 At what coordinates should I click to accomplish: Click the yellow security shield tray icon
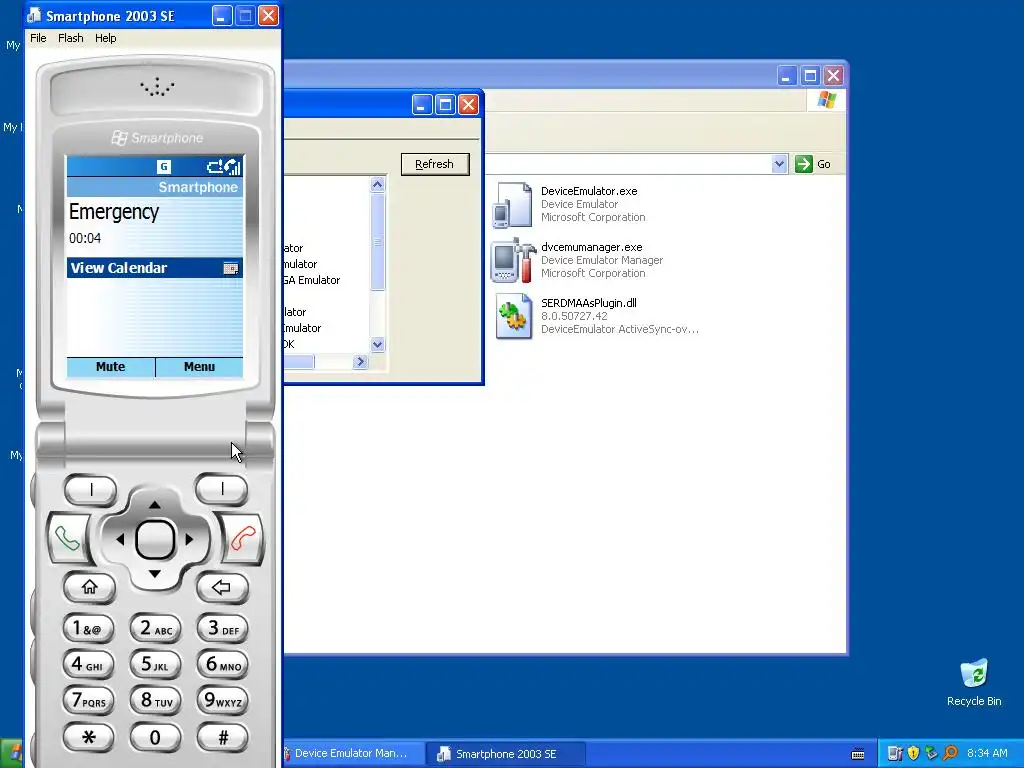pyautogui.click(x=913, y=754)
